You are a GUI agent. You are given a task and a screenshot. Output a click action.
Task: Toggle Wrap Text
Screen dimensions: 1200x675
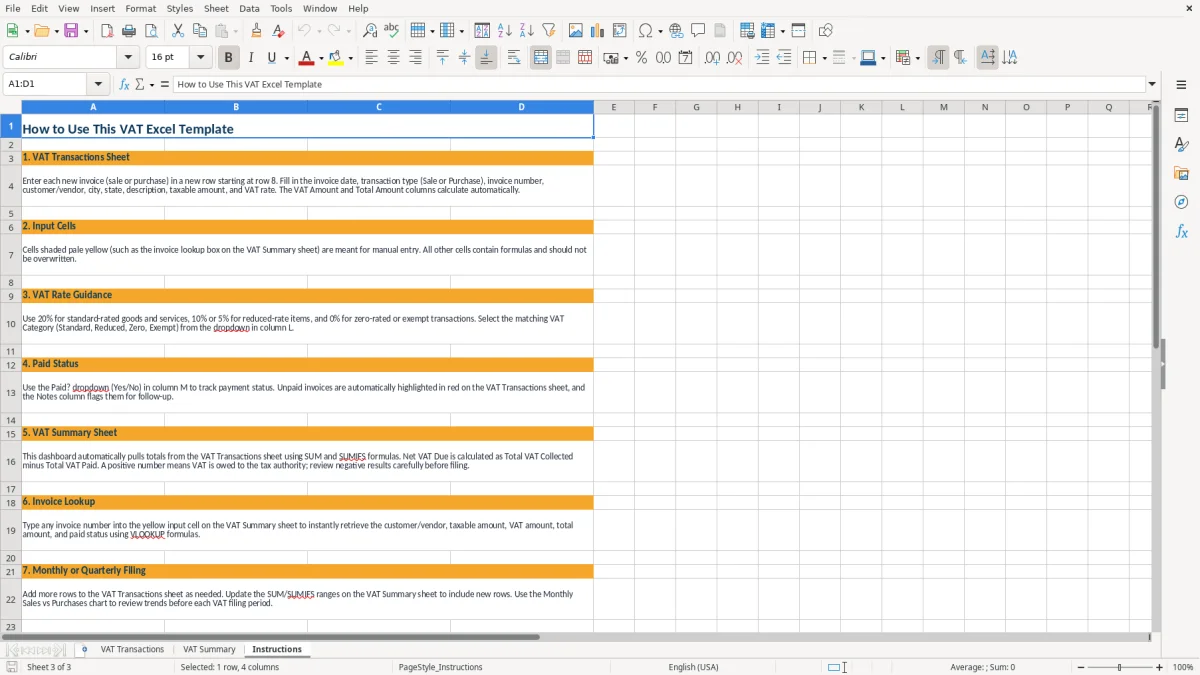coord(513,58)
